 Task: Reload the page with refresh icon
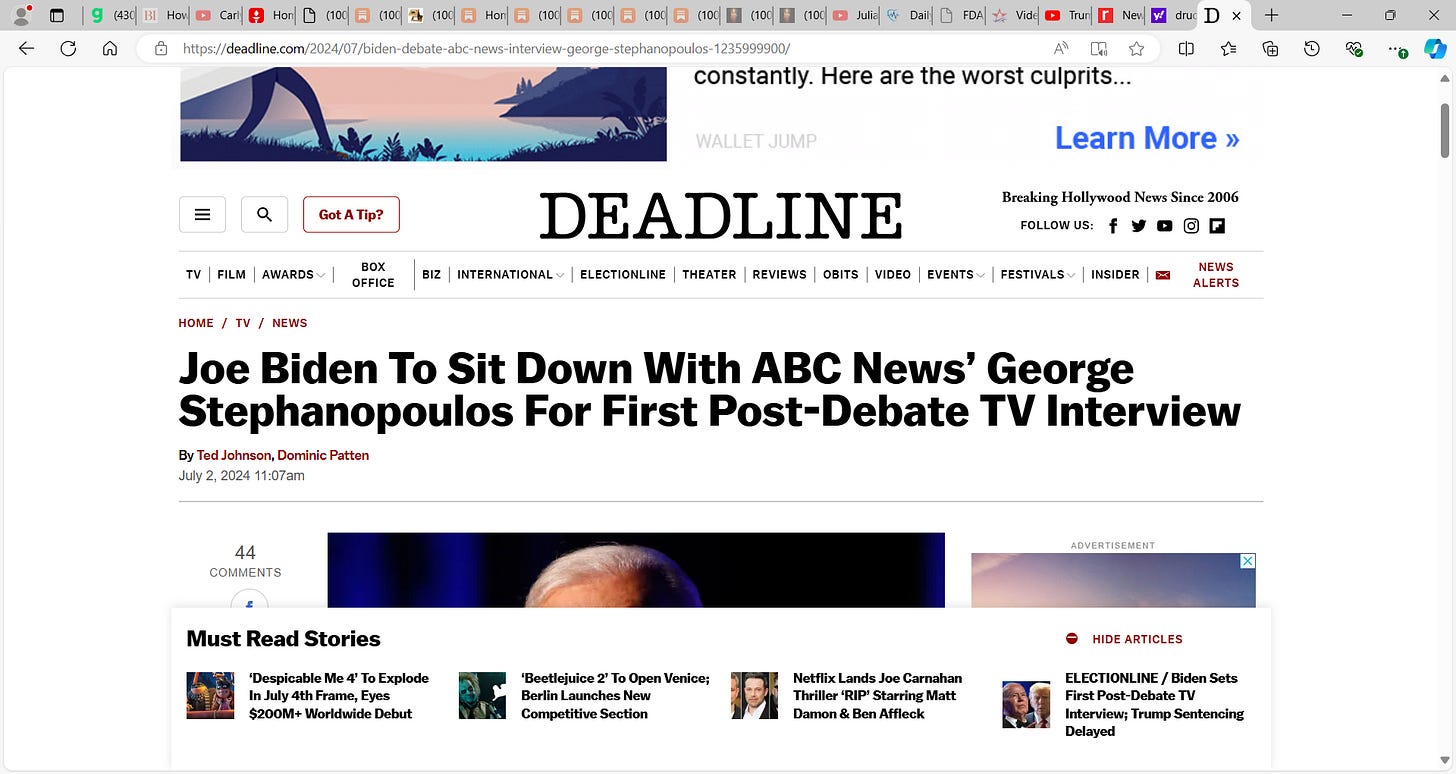click(x=68, y=48)
